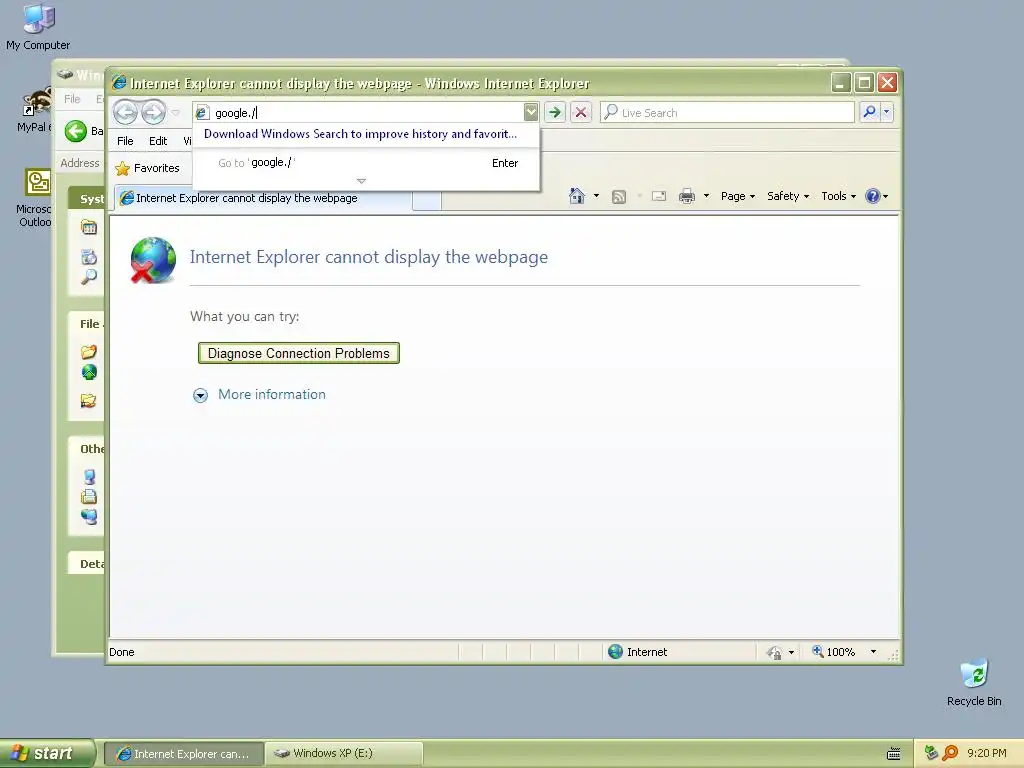
Task: Open the Edit menu in Internet Explorer
Action: click(157, 141)
